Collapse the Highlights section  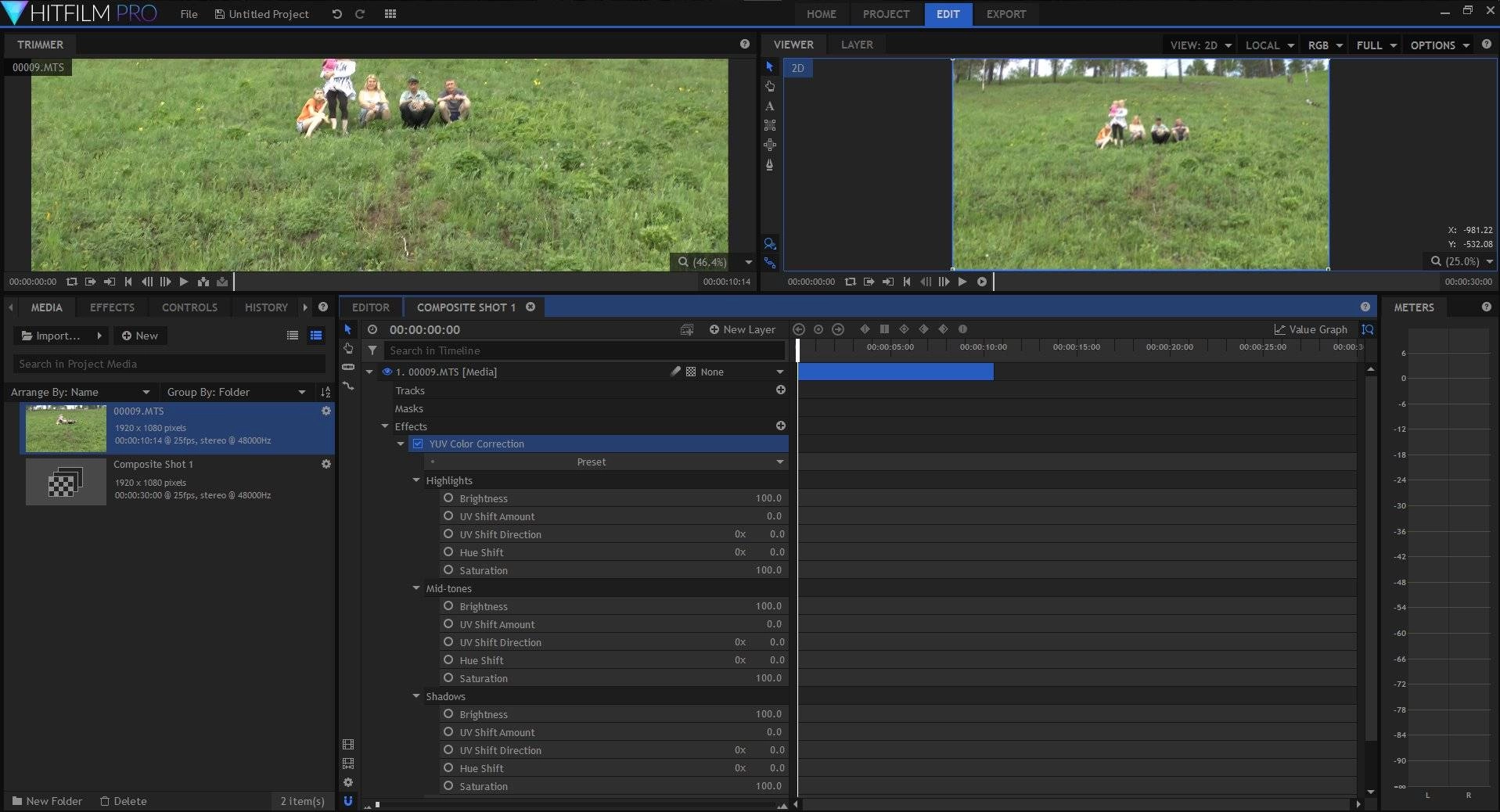416,480
